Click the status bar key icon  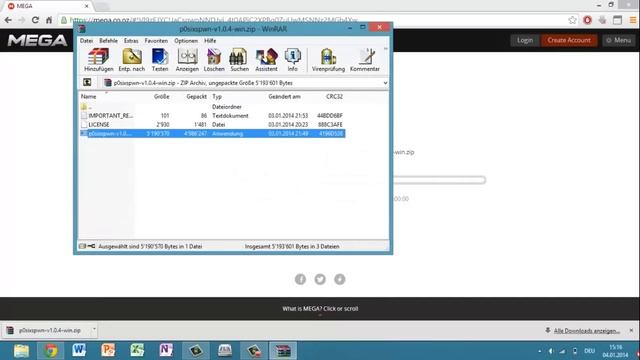(91, 246)
